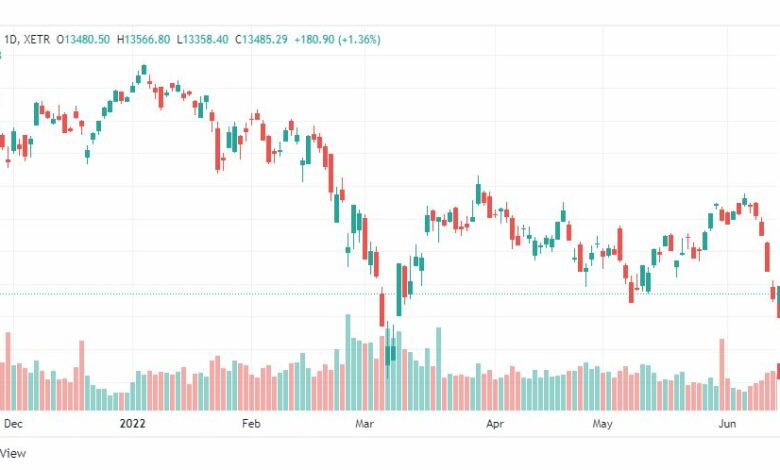The width and height of the screenshot is (780, 470).
Task: Click the Feb label on time axis
Action: 251,424
